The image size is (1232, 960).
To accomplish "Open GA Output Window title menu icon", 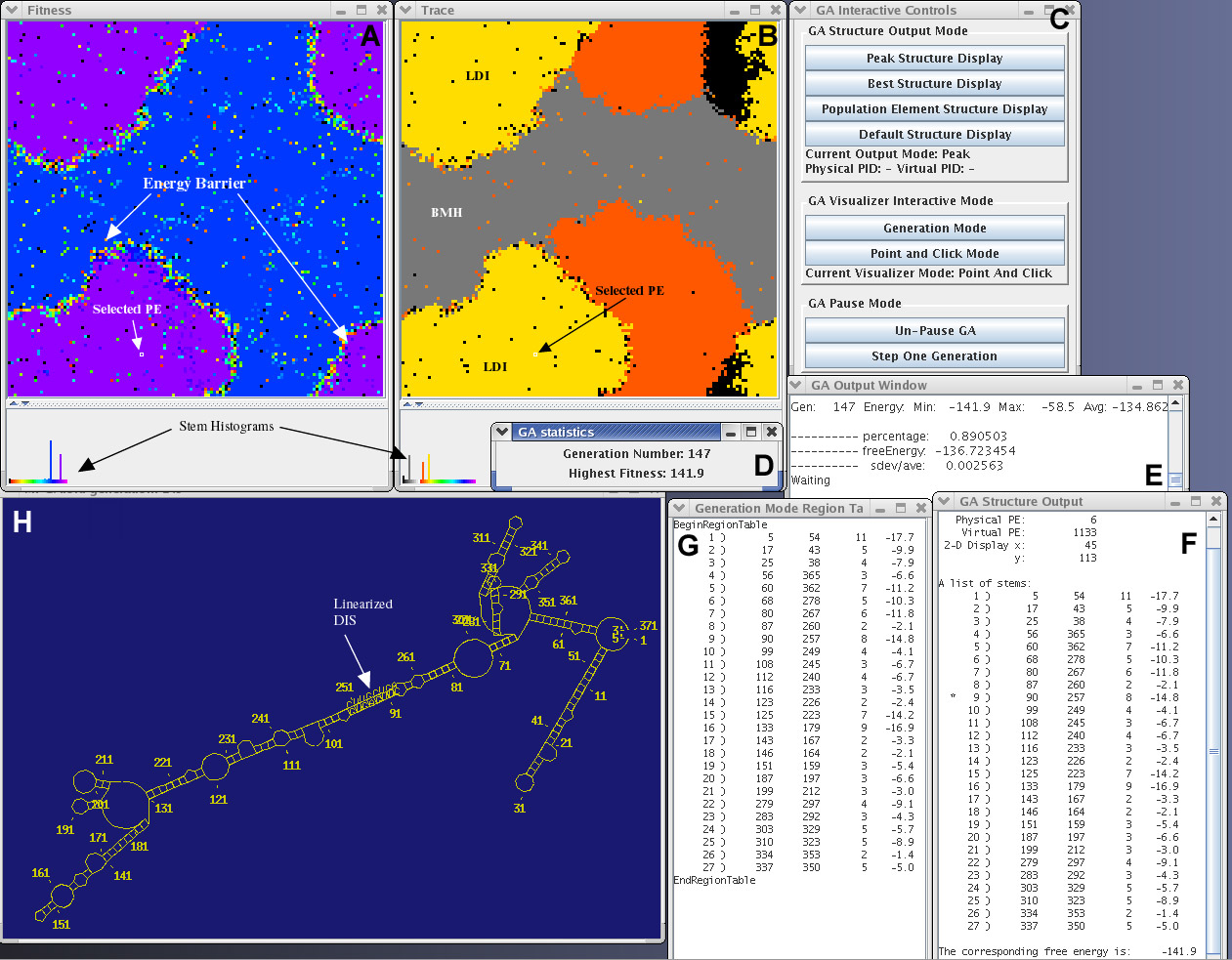I will coord(795,385).
